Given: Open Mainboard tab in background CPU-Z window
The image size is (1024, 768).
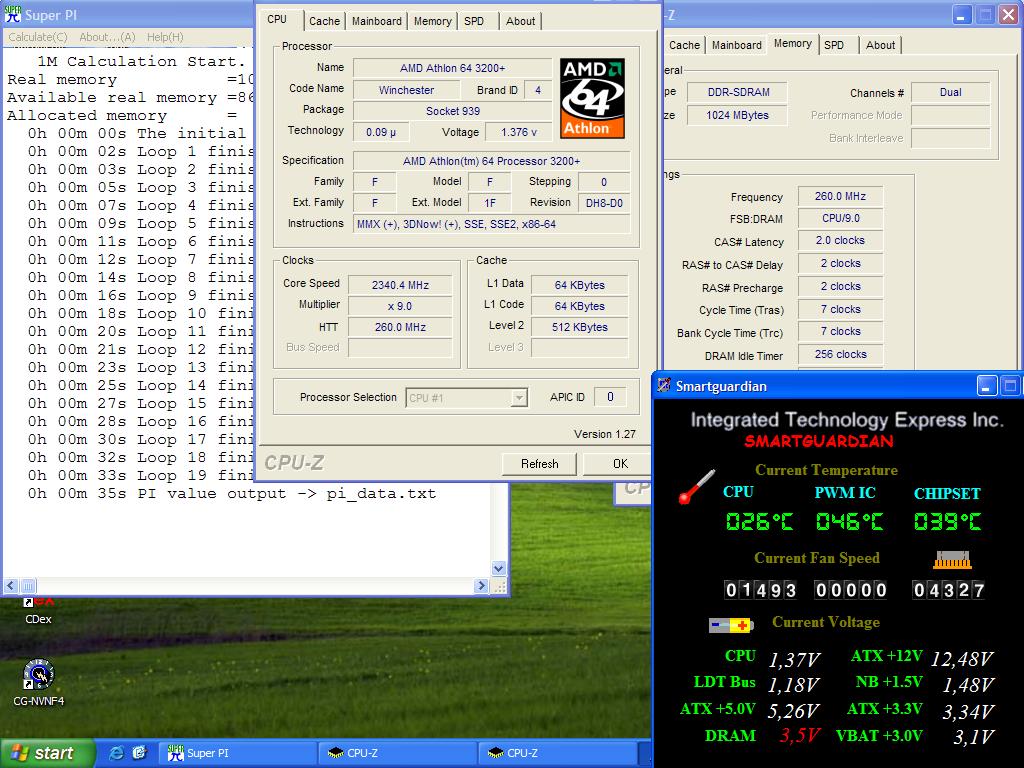Looking at the screenshot, I should tap(737, 45).
